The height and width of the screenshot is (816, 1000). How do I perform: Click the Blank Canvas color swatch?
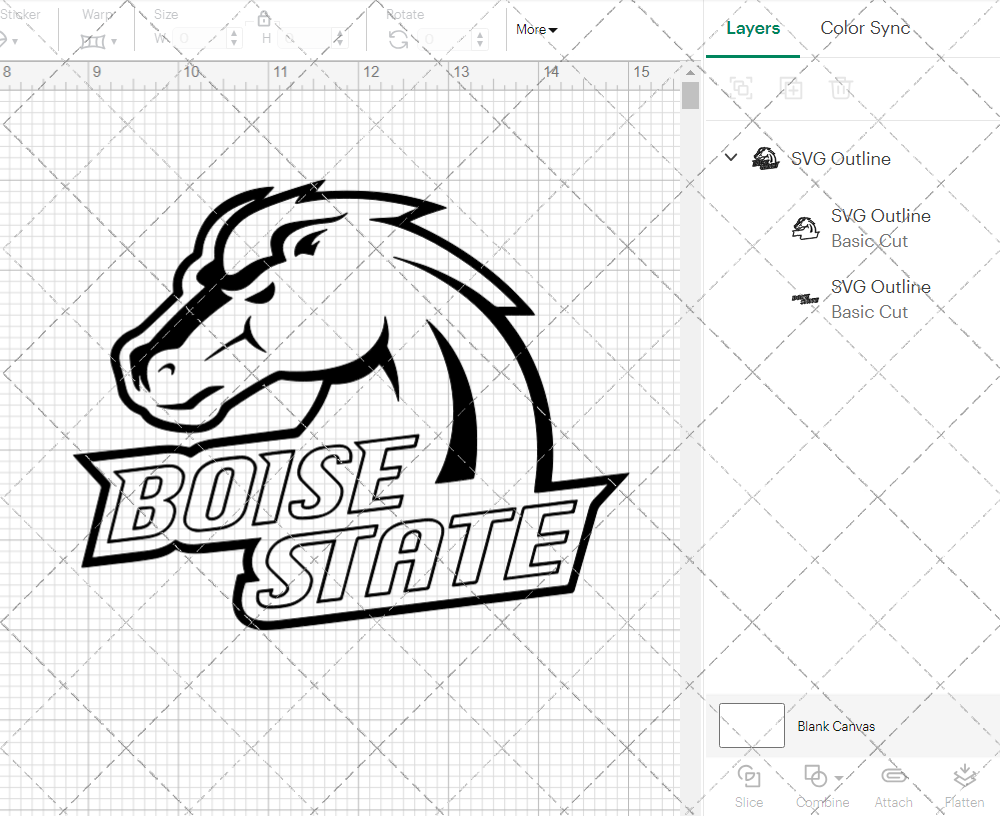click(750, 726)
